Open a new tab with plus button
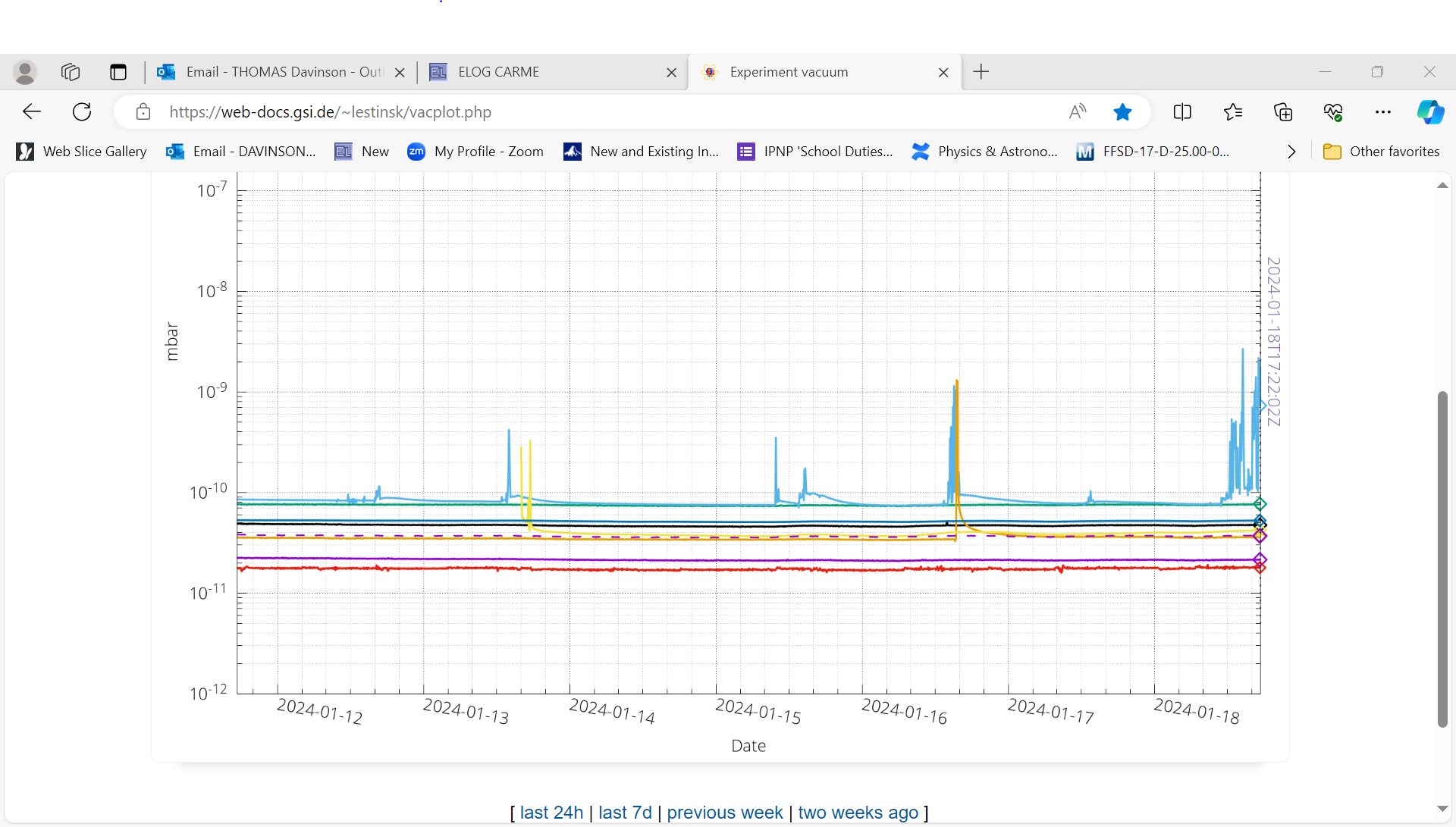This screenshot has width=1456, height=827. click(981, 72)
